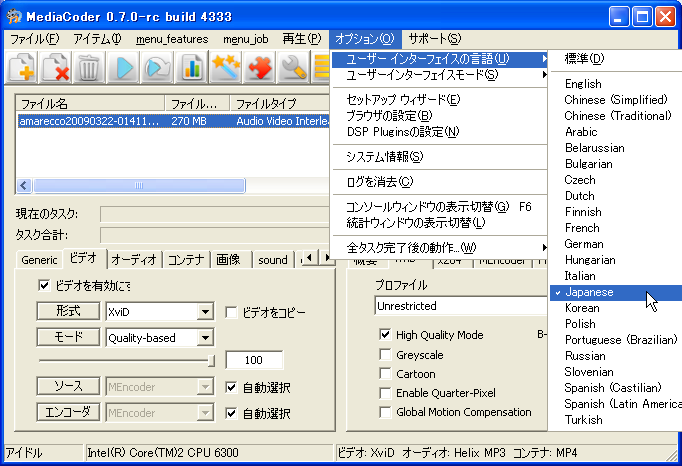682x466 pixels.
Task: Click the quality value field showing 100
Action: [x=254, y=360]
